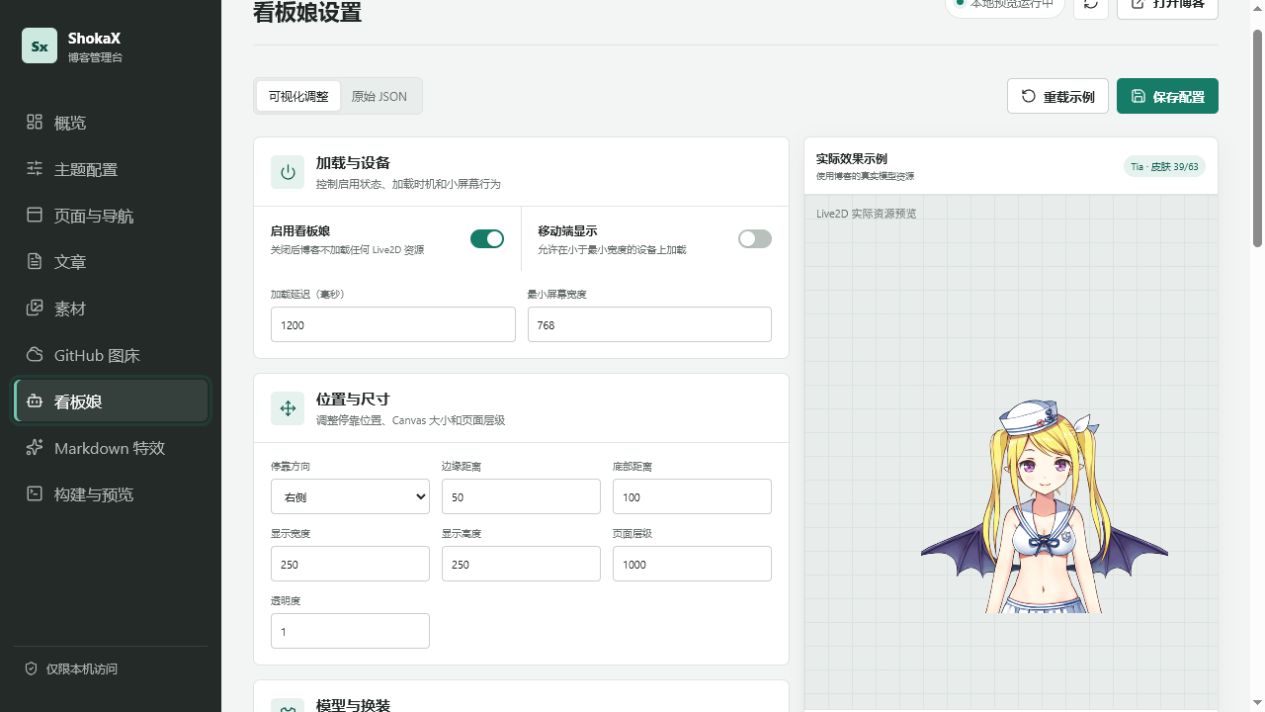
Task: Click the 实际效果示例 heading
Action: 851,158
